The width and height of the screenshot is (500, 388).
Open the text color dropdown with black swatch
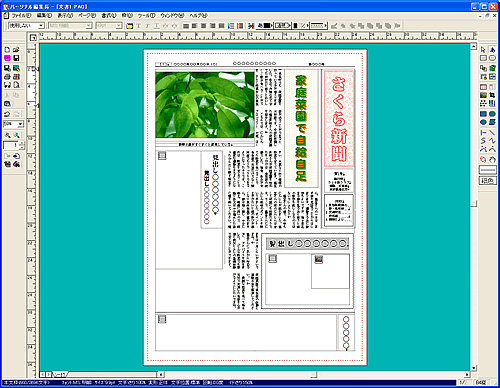tap(265, 26)
